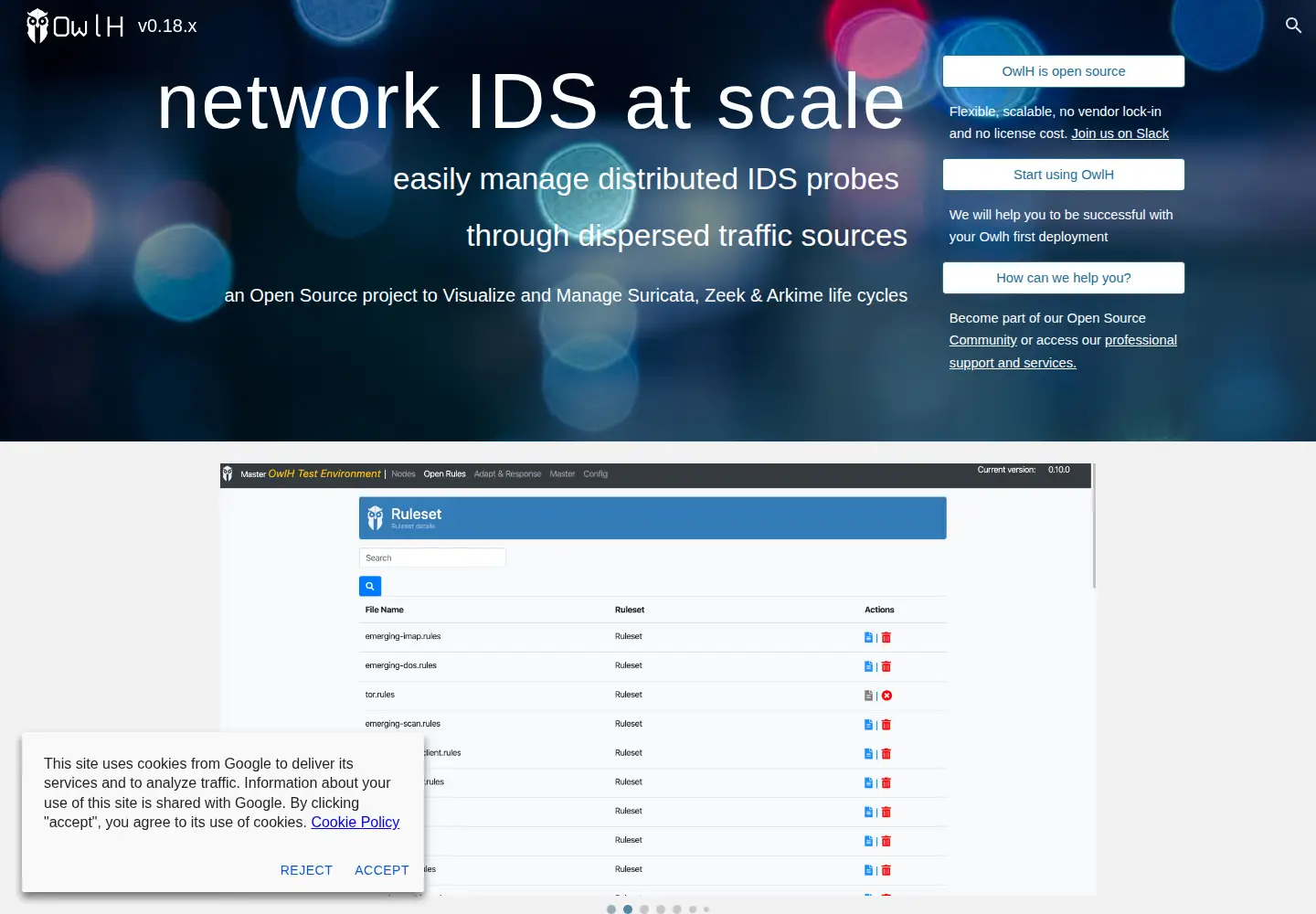1316x914 pixels.
Task: Click the red X icon for tor.rules
Action: point(886,696)
